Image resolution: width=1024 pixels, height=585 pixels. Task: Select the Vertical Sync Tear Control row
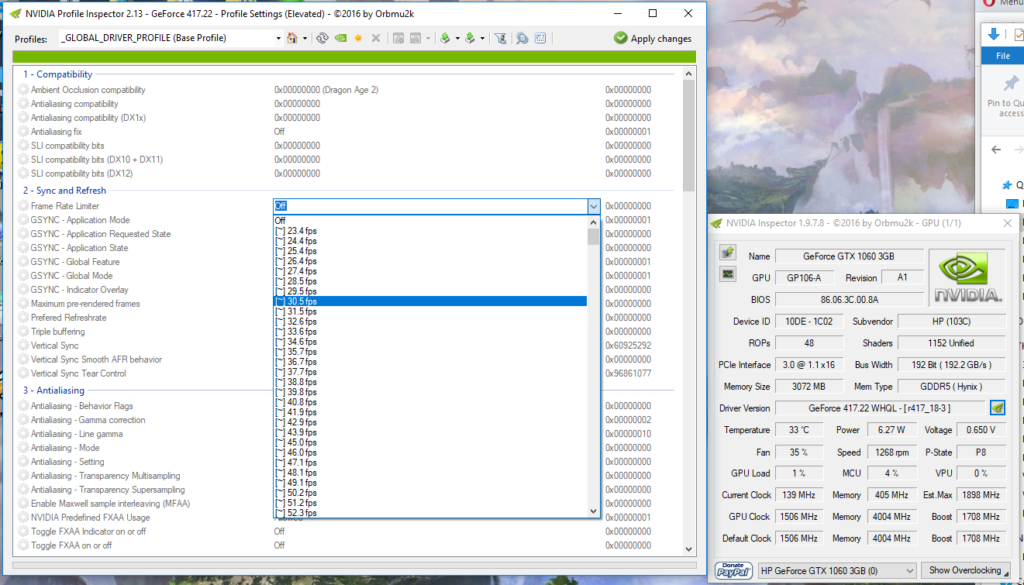(346, 373)
